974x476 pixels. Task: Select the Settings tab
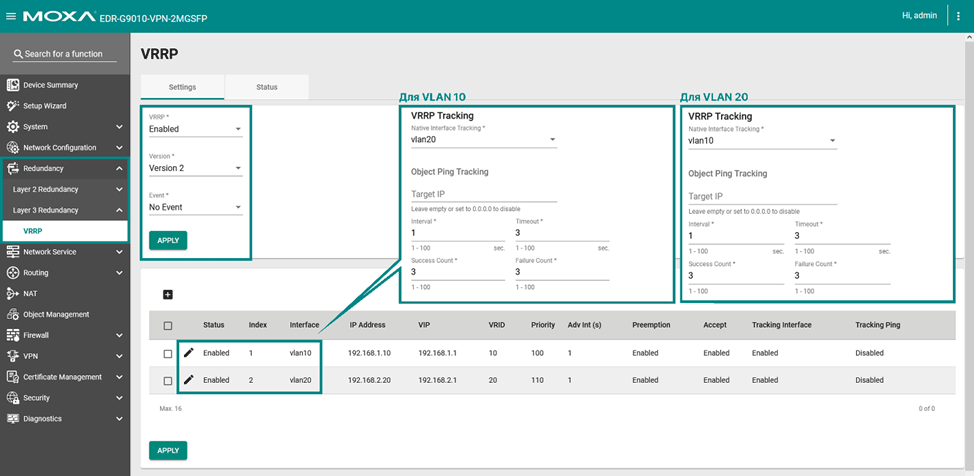tap(182, 87)
